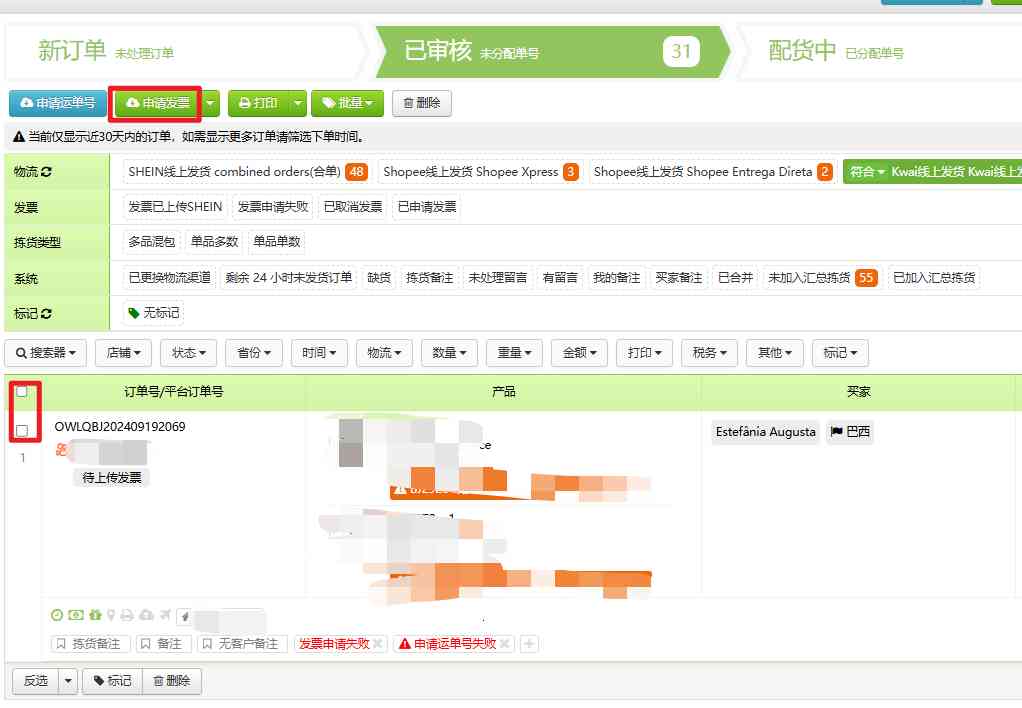Open the 批量 dropdown menu
The height and width of the screenshot is (708, 1022).
(x=347, y=103)
